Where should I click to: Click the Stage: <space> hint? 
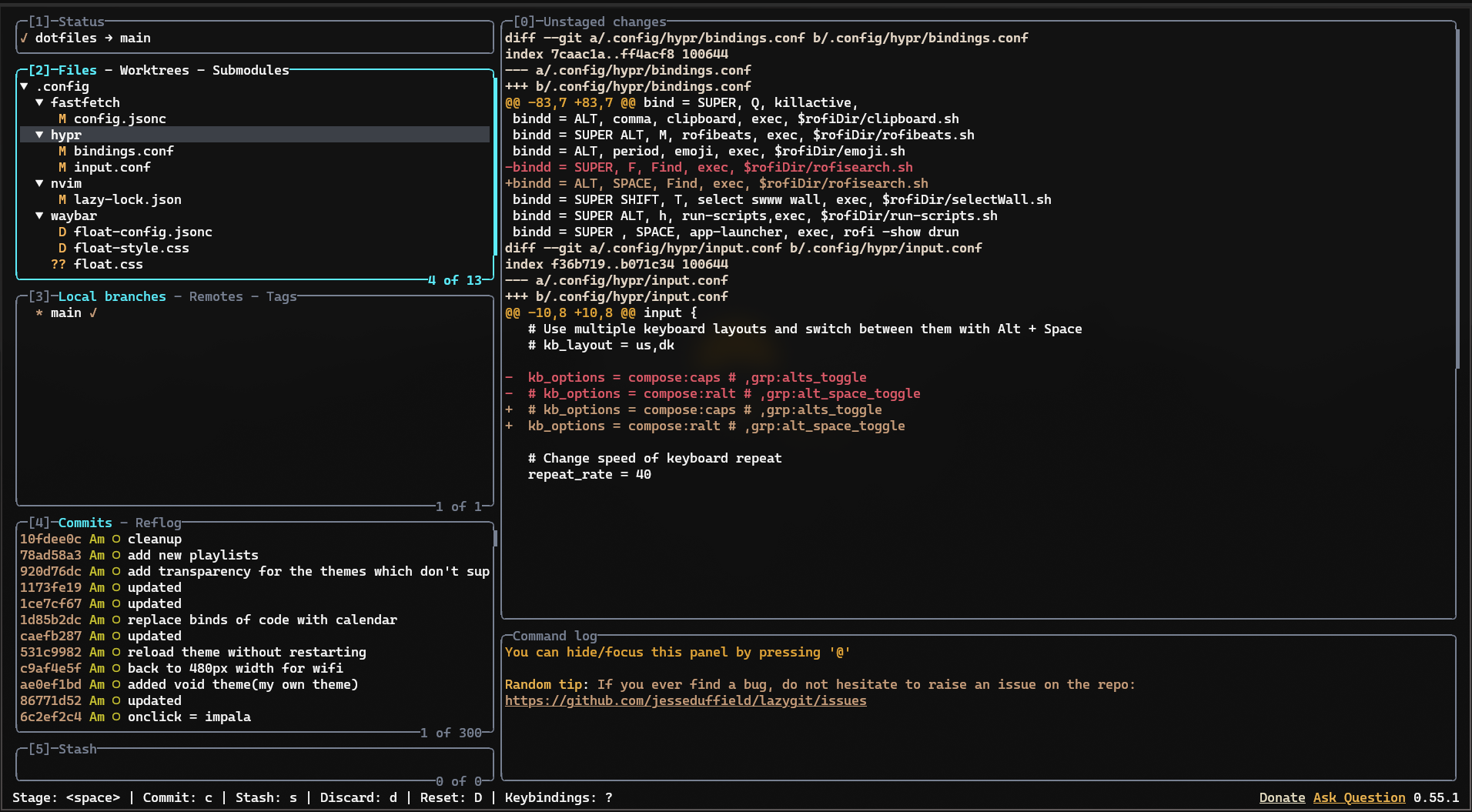coord(66,797)
